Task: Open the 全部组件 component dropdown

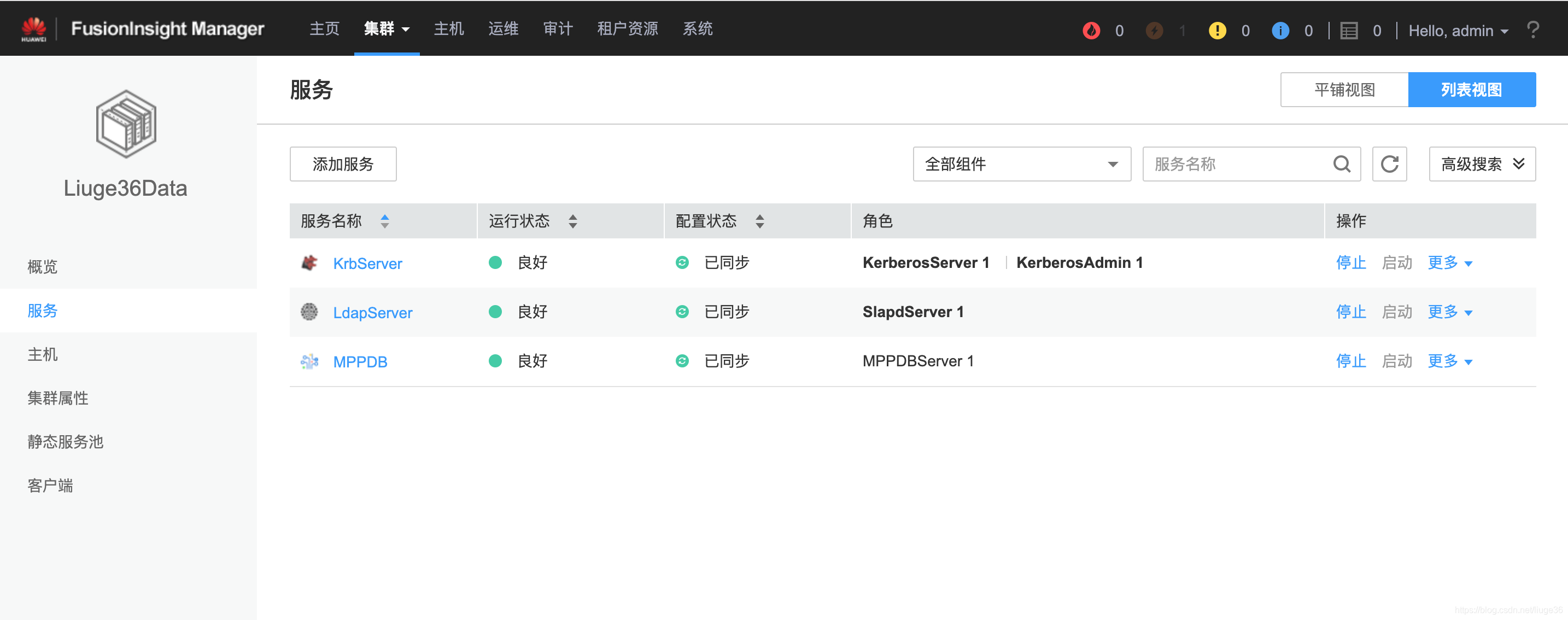Action: (x=1021, y=163)
